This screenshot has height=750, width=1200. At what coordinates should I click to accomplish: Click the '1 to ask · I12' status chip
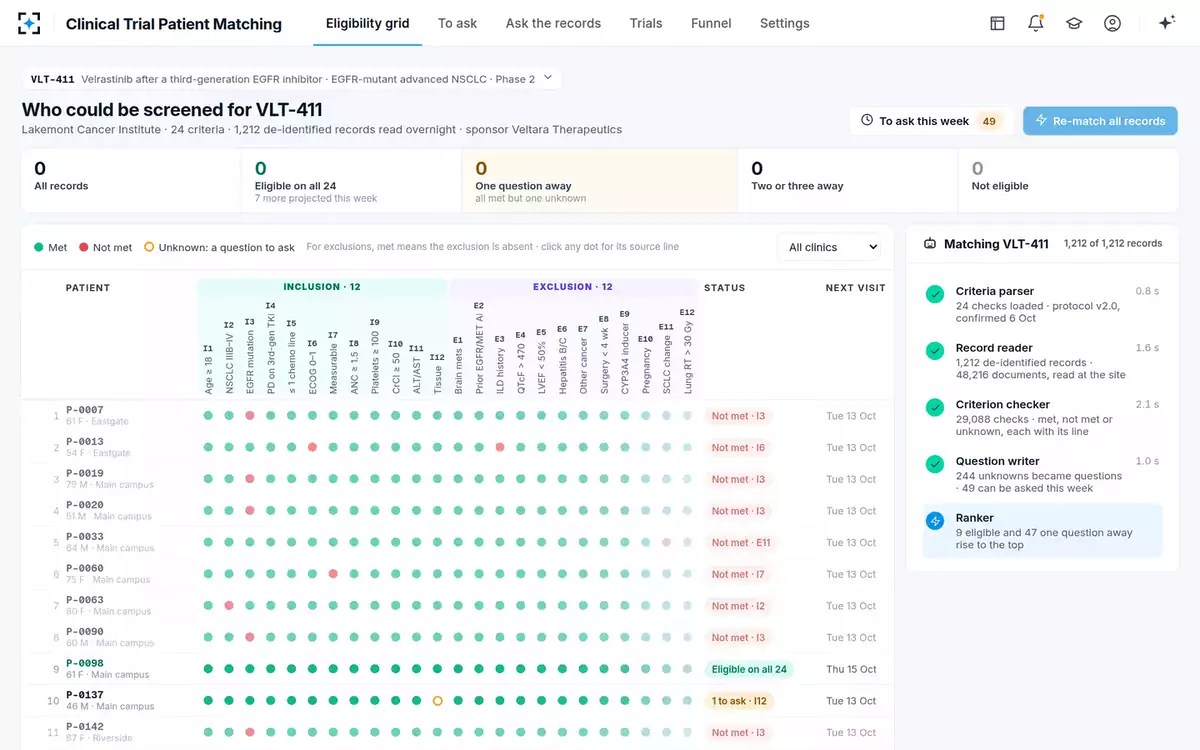[x=739, y=701]
